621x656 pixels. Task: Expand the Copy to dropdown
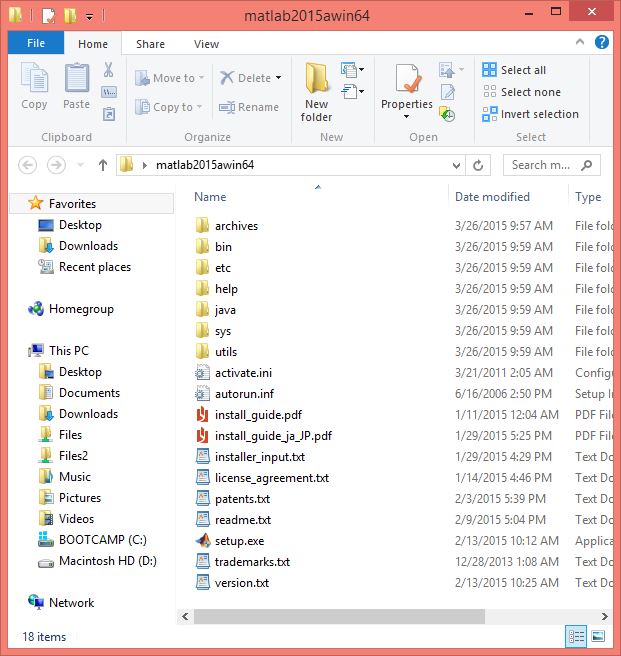199,107
